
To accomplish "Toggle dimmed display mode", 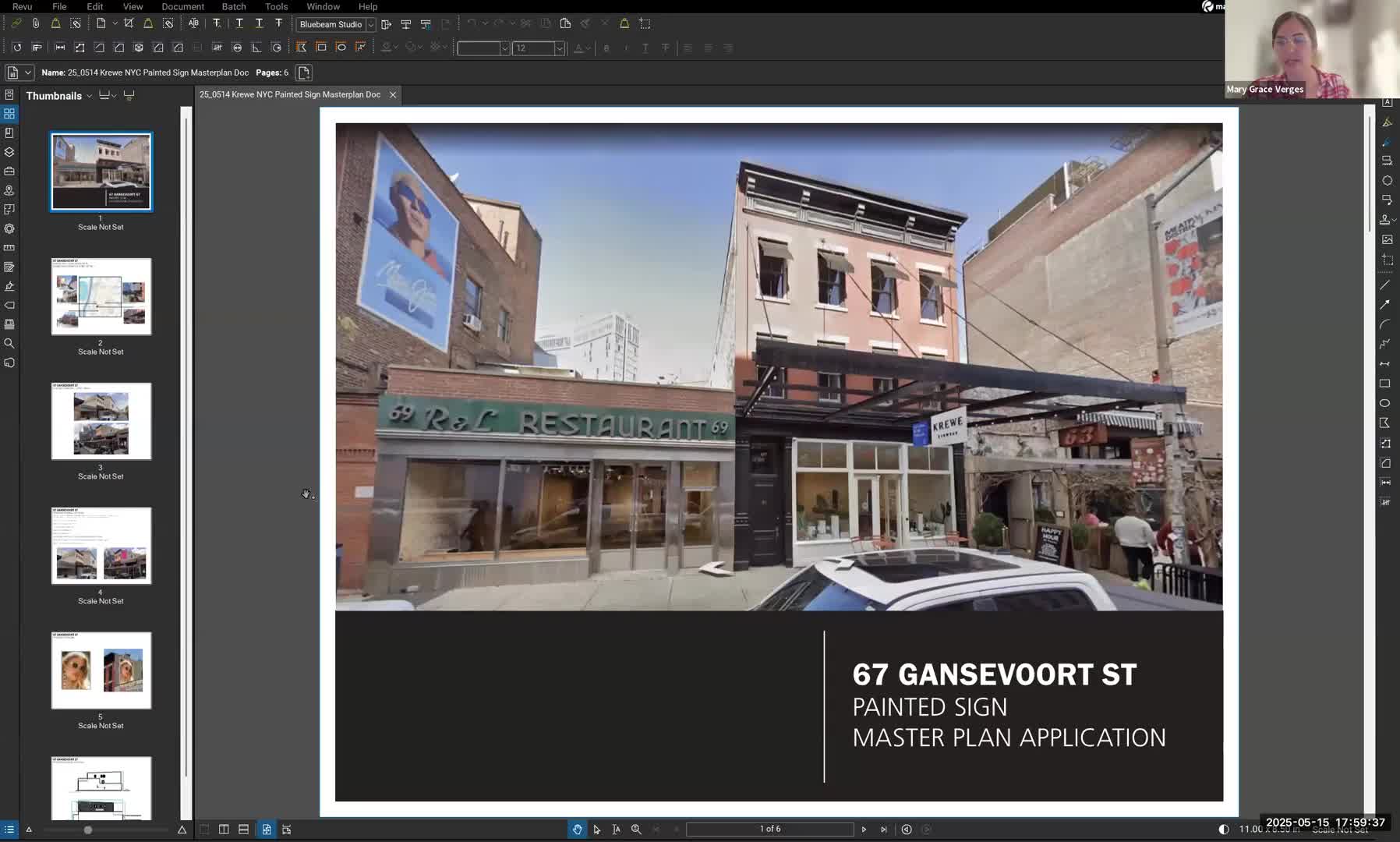I will [x=1224, y=830].
